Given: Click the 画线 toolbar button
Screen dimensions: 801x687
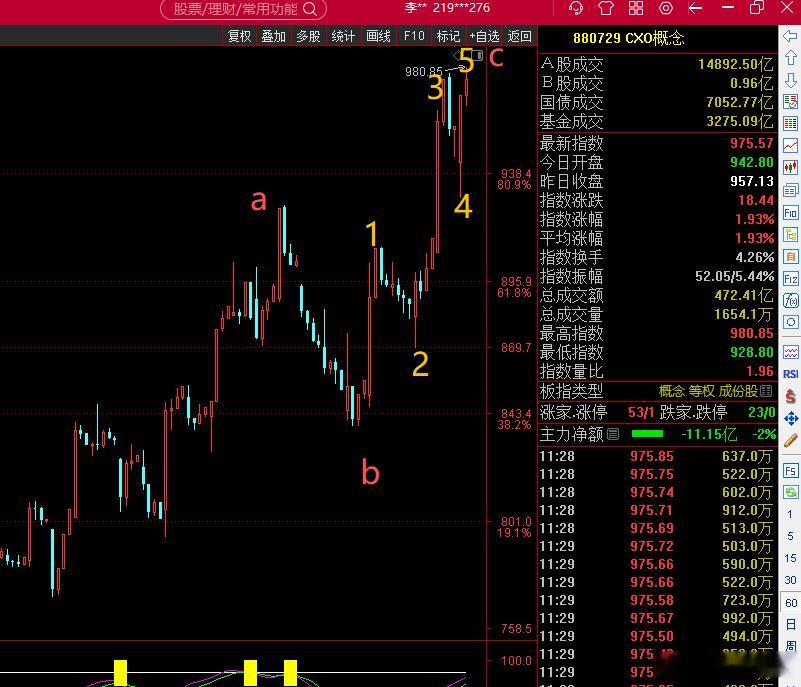Looking at the screenshot, I should click(x=378, y=36).
